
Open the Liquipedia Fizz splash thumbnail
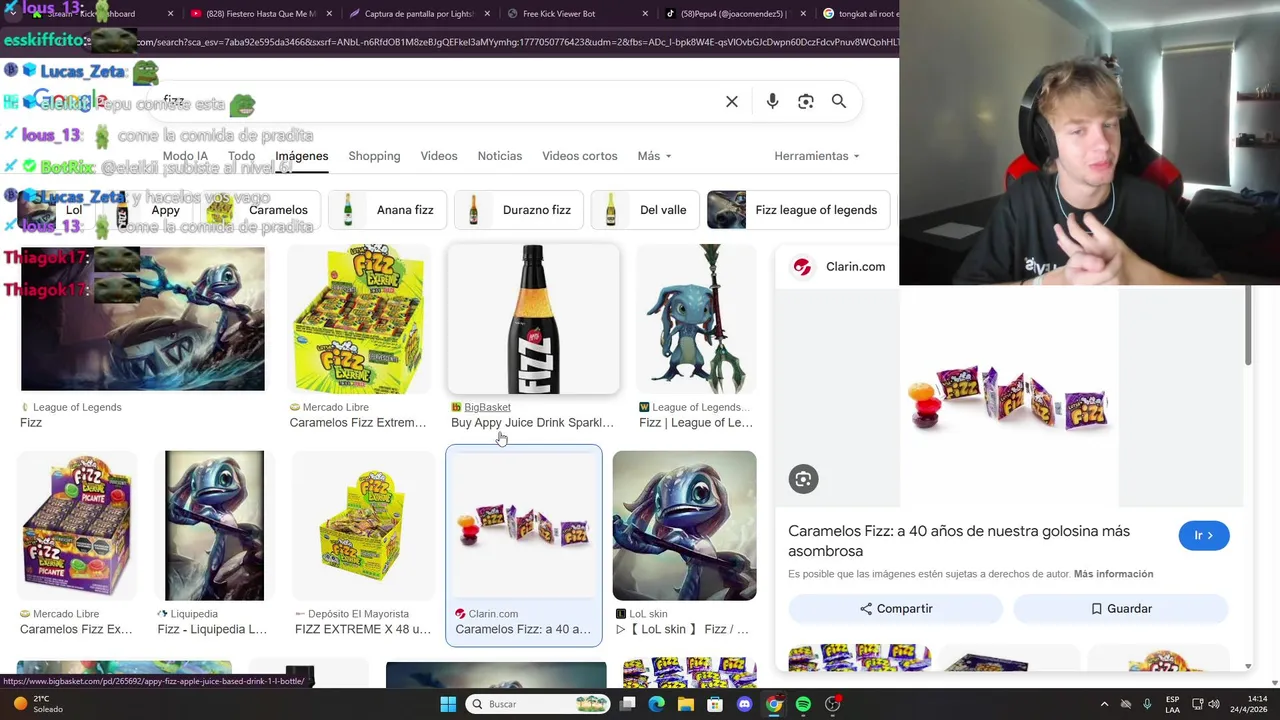coord(214,525)
